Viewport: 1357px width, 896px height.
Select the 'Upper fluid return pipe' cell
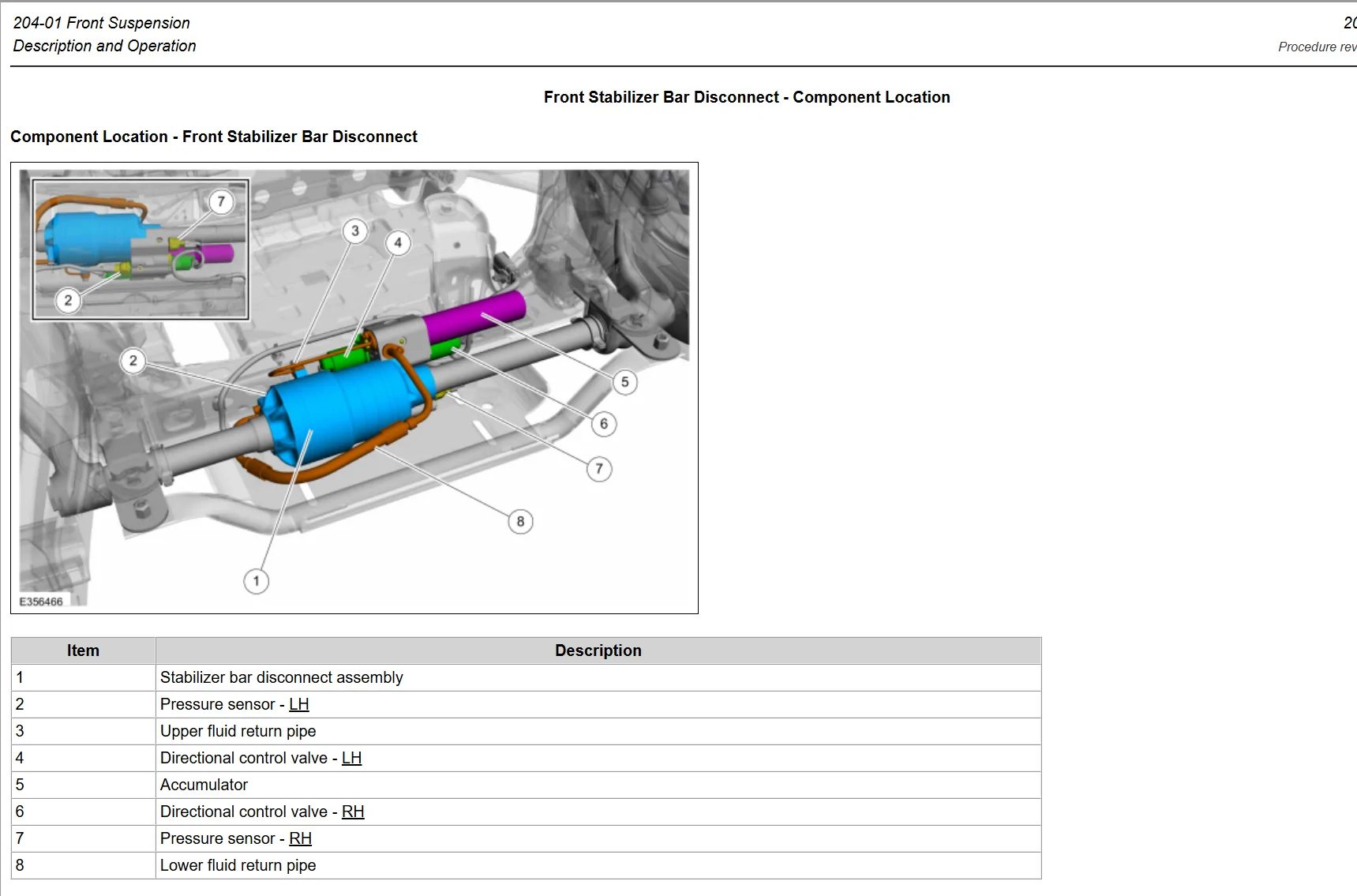[598, 731]
